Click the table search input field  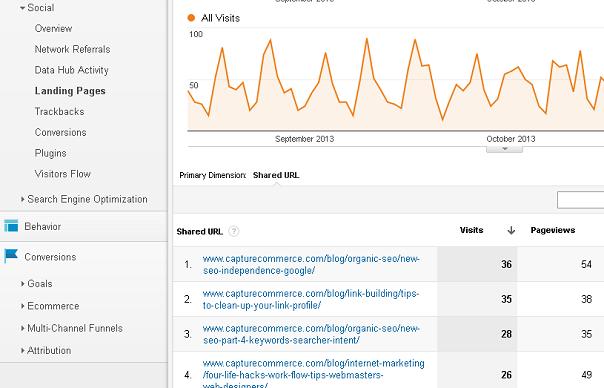coord(581,200)
